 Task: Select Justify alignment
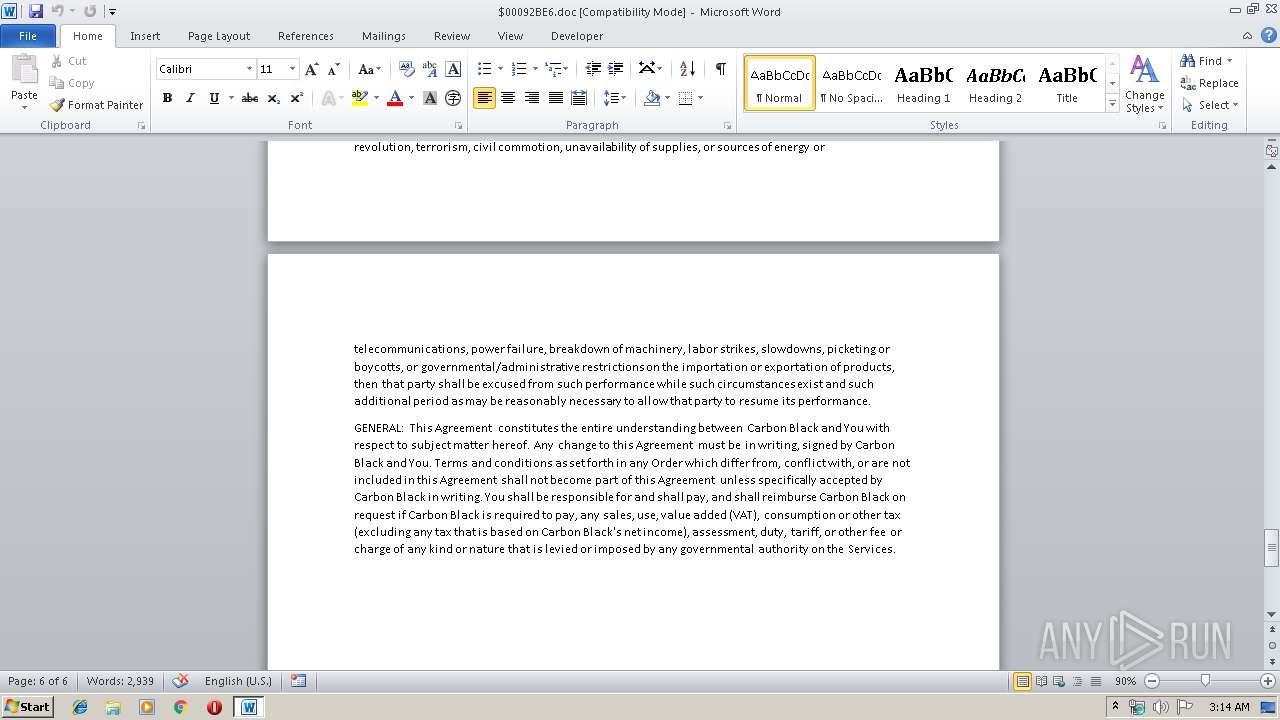point(555,98)
